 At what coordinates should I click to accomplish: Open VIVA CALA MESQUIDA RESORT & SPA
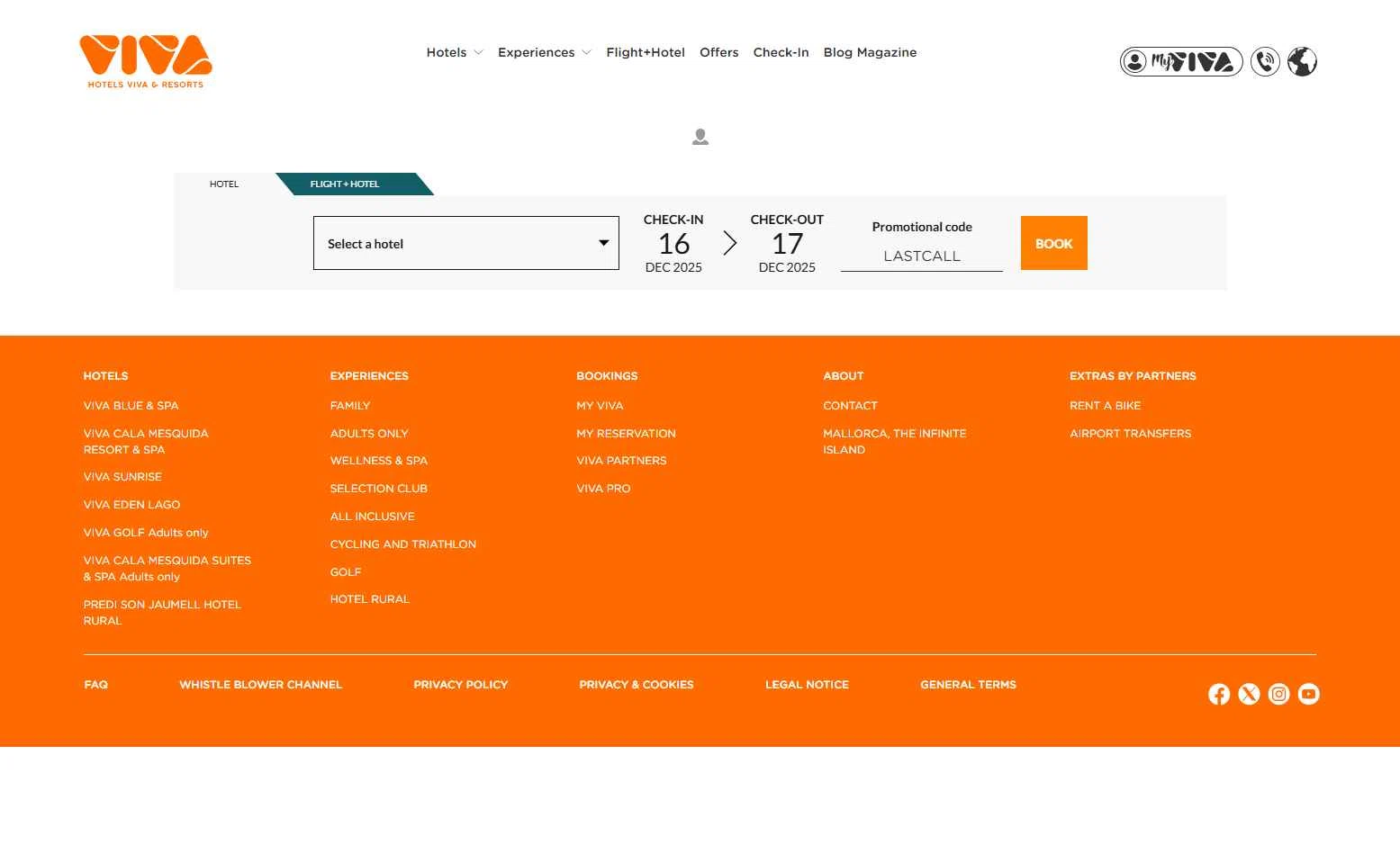coord(146,442)
